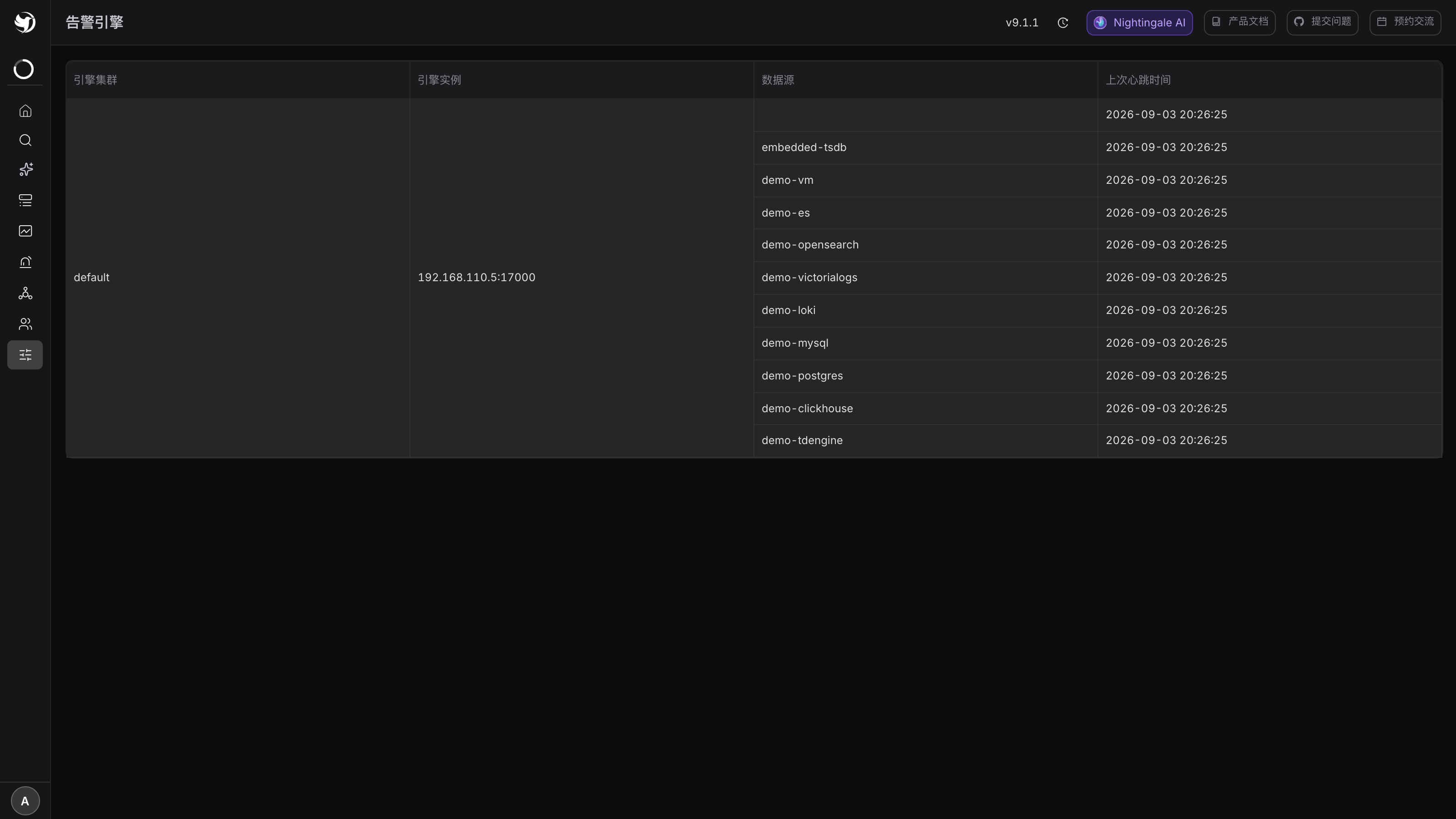Open 产品文档 documentation button
This screenshot has height=819, width=1456.
tap(1239, 22)
